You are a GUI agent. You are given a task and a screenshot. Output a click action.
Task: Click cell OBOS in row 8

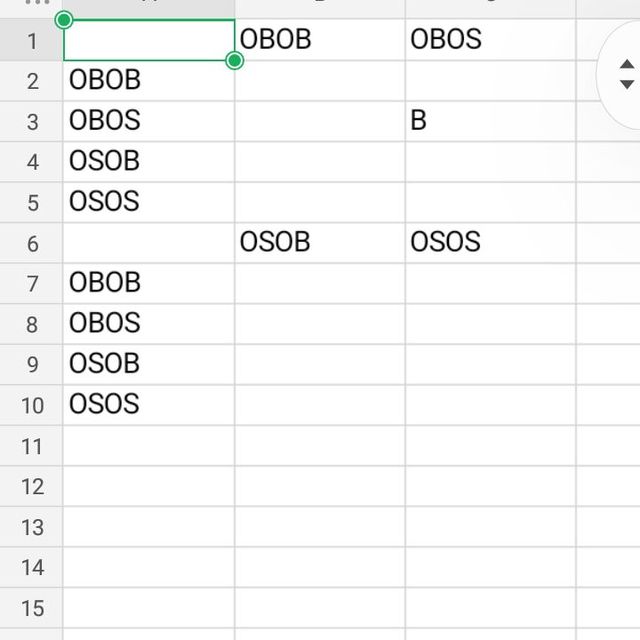click(149, 324)
